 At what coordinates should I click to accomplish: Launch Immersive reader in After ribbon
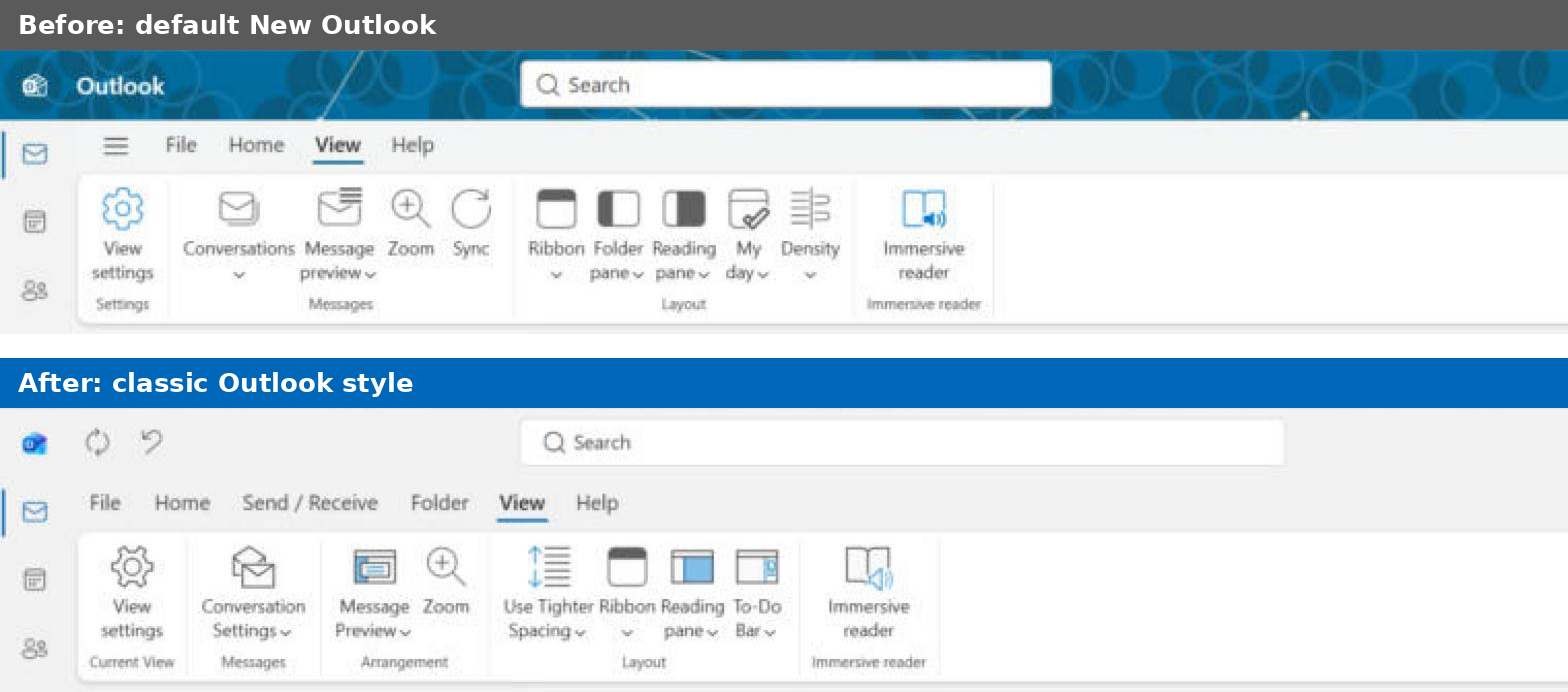coord(868,567)
